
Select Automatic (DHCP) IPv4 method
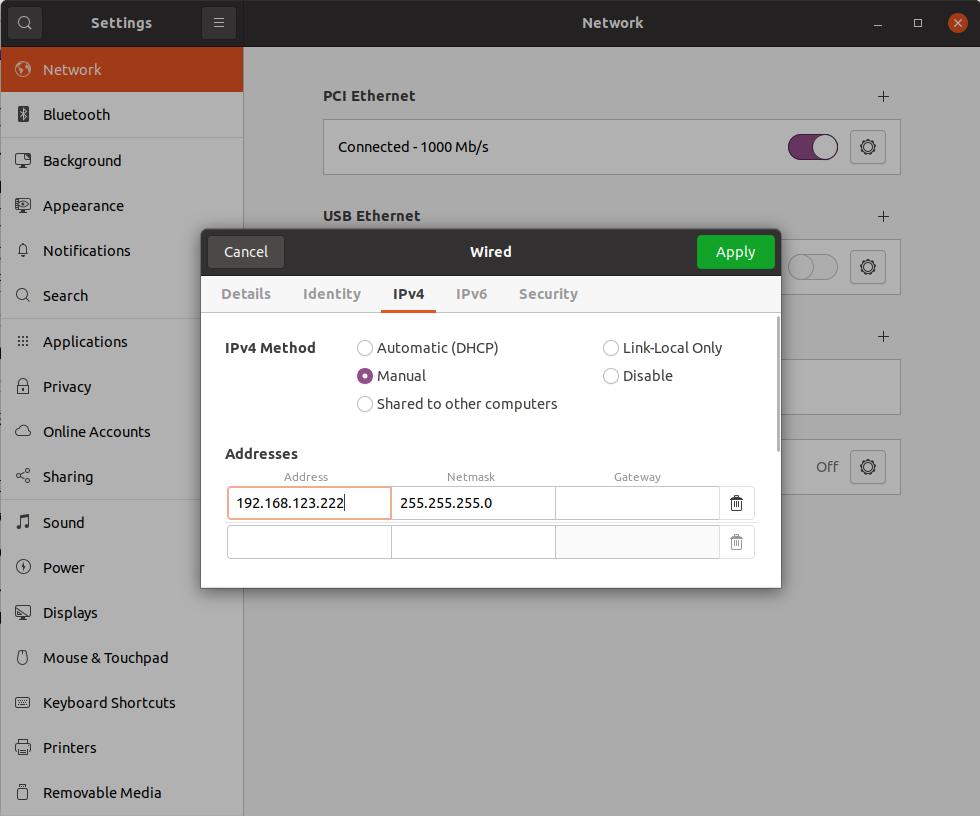click(365, 348)
